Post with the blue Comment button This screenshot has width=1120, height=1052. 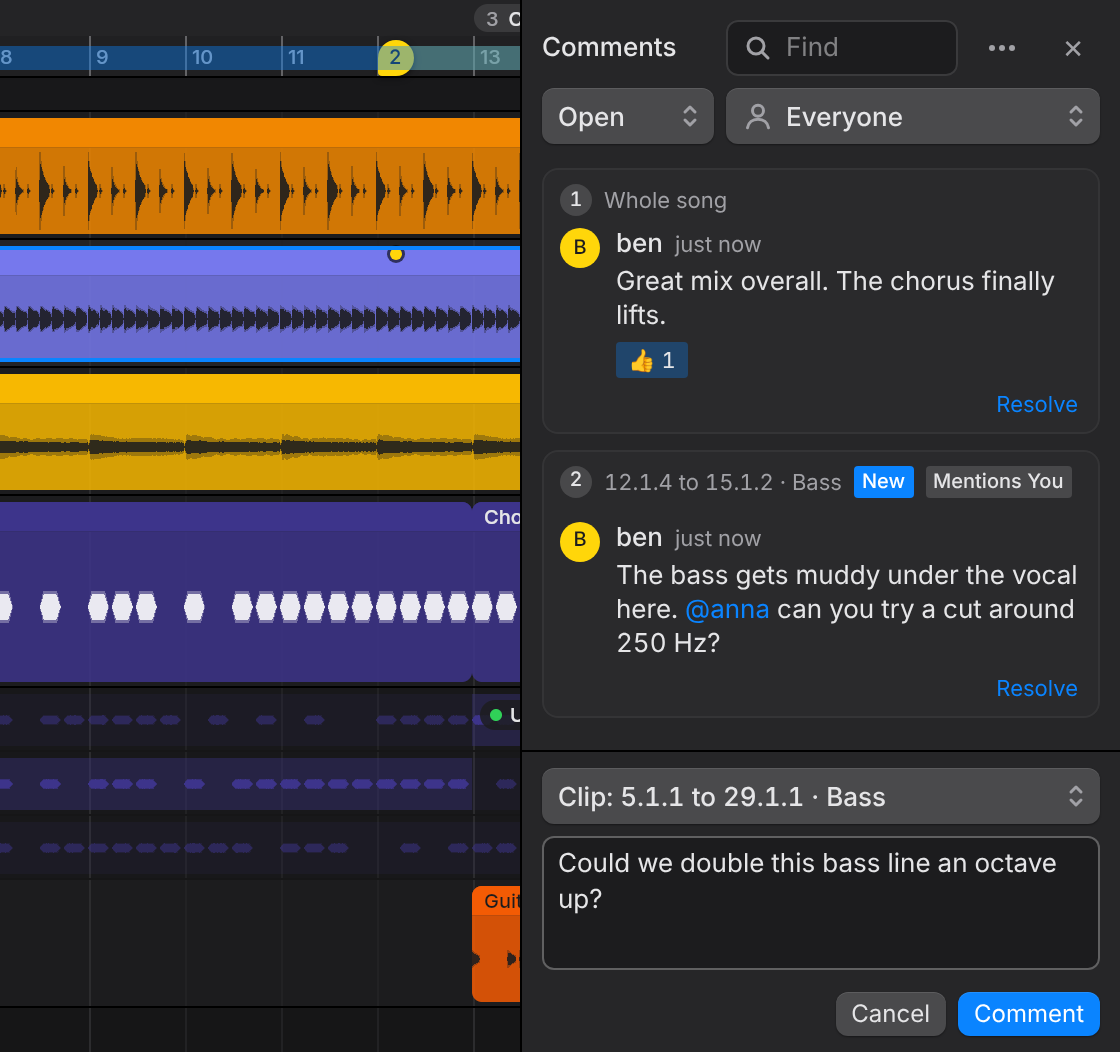(1029, 1013)
